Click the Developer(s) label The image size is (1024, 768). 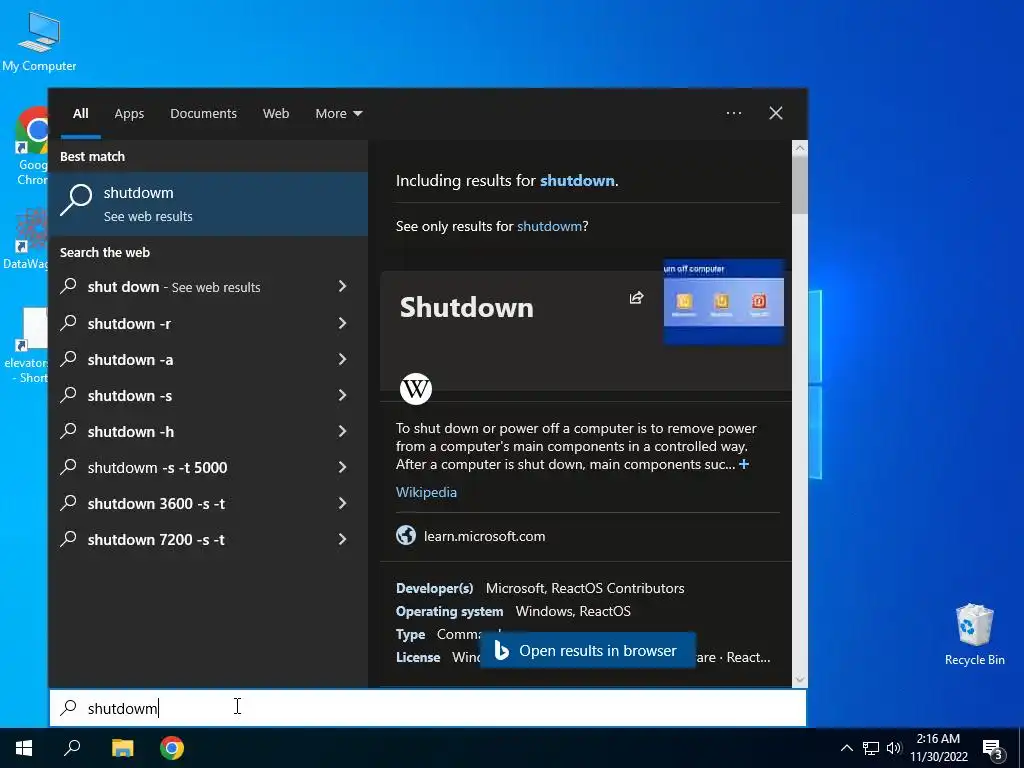click(x=434, y=588)
